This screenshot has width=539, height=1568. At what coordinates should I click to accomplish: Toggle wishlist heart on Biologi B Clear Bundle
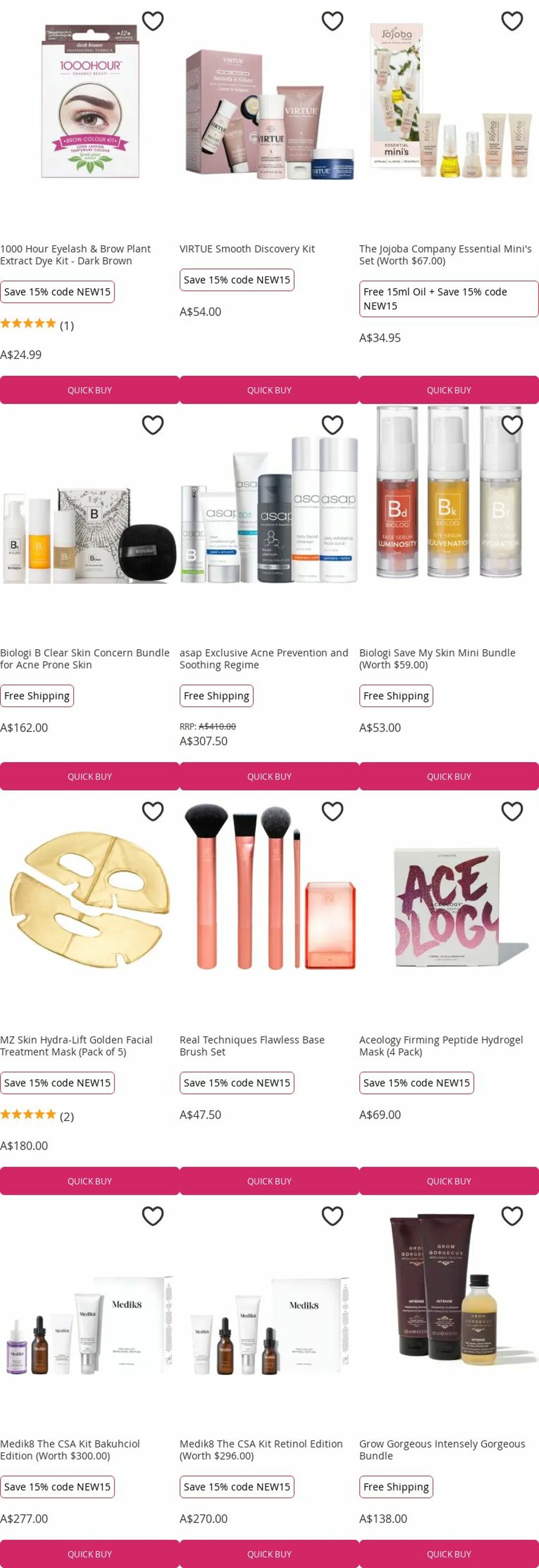click(153, 425)
